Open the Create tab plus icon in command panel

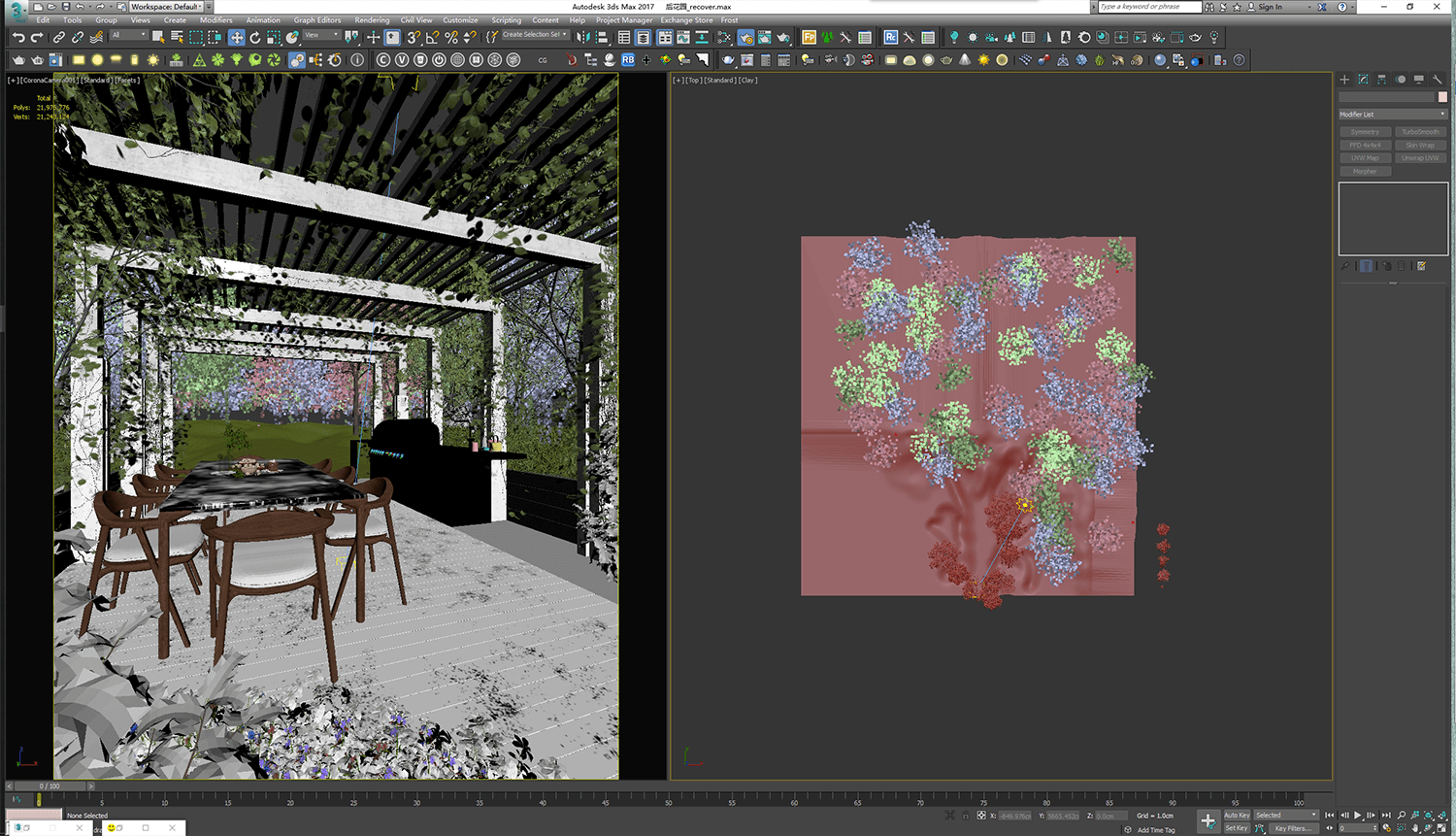1344,80
